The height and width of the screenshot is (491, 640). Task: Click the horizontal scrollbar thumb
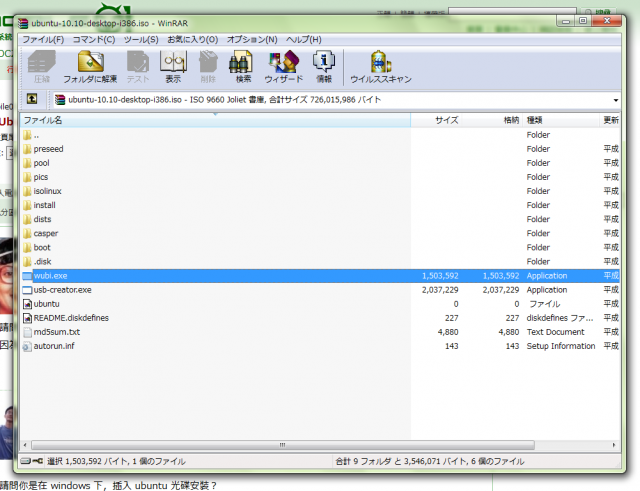pyautogui.click(x=282, y=445)
